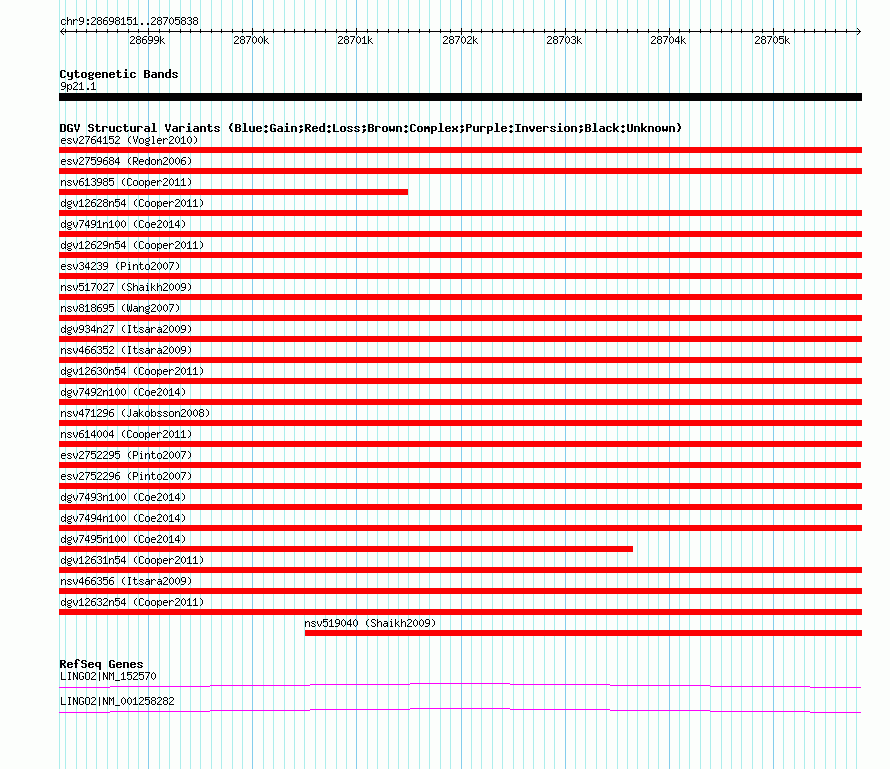Click esv2752295 (Pinto2007) label
Viewport: 890px width, 769px height.
pyautogui.click(x=126, y=455)
